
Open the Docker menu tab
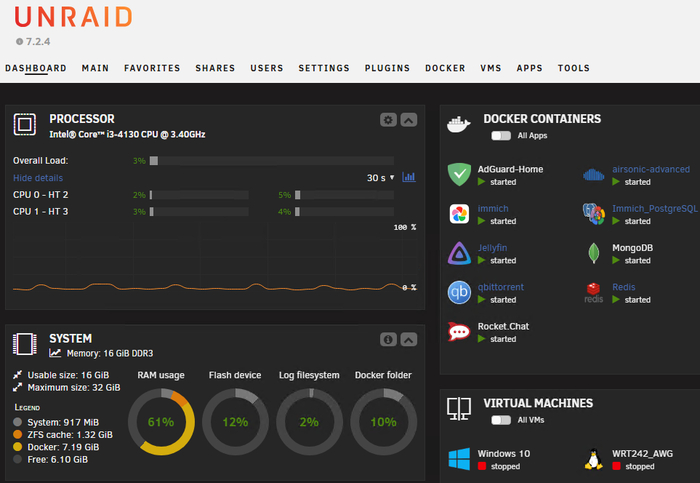pos(445,68)
